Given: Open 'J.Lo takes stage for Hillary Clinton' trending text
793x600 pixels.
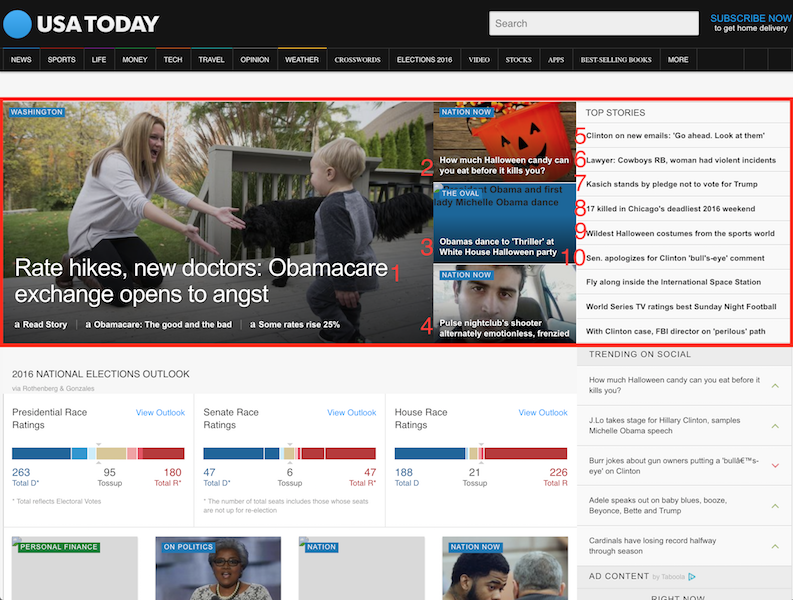Looking at the screenshot, I should pyautogui.click(x=664, y=425).
